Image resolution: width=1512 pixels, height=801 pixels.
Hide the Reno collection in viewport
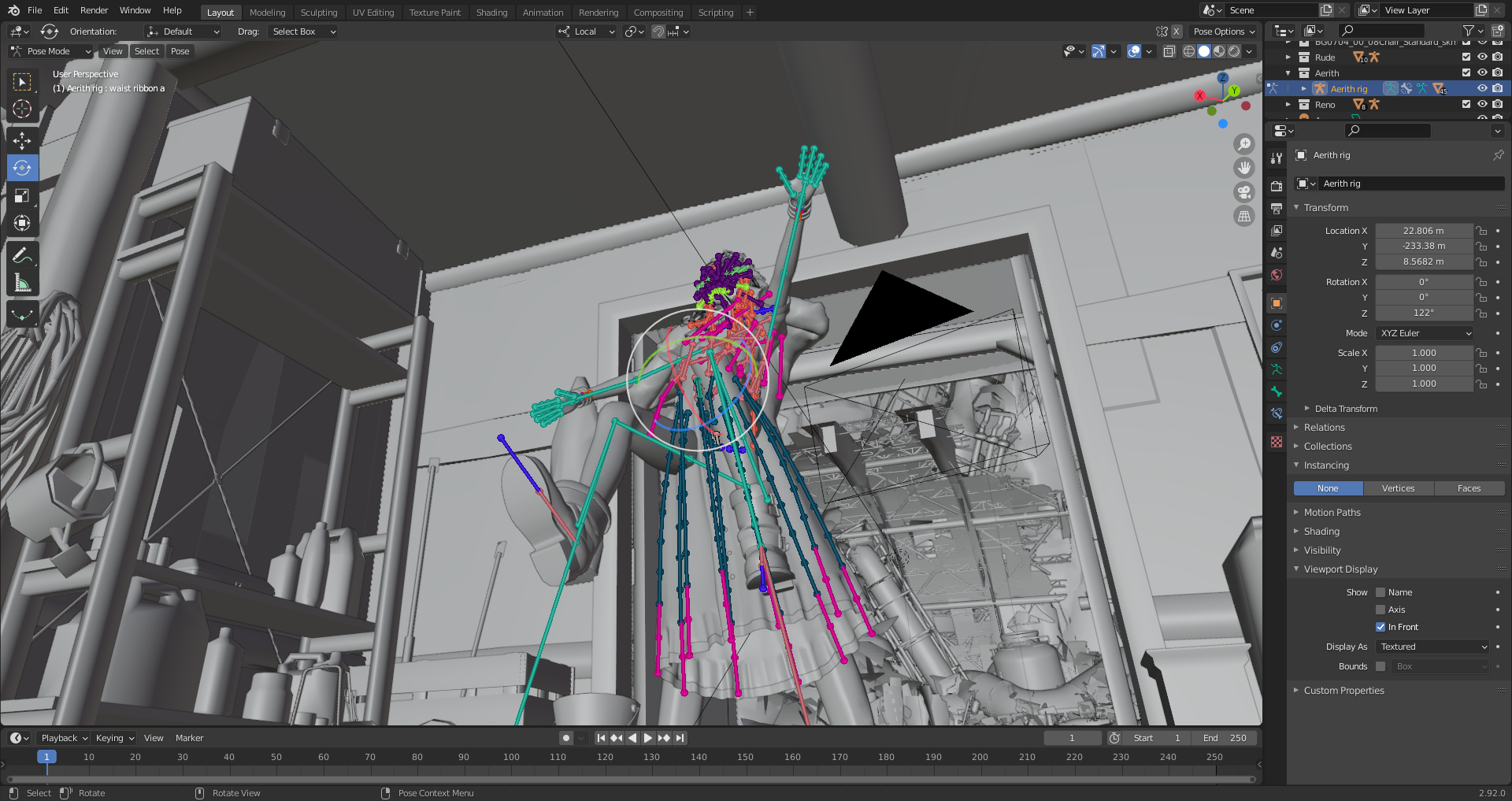pos(1482,104)
